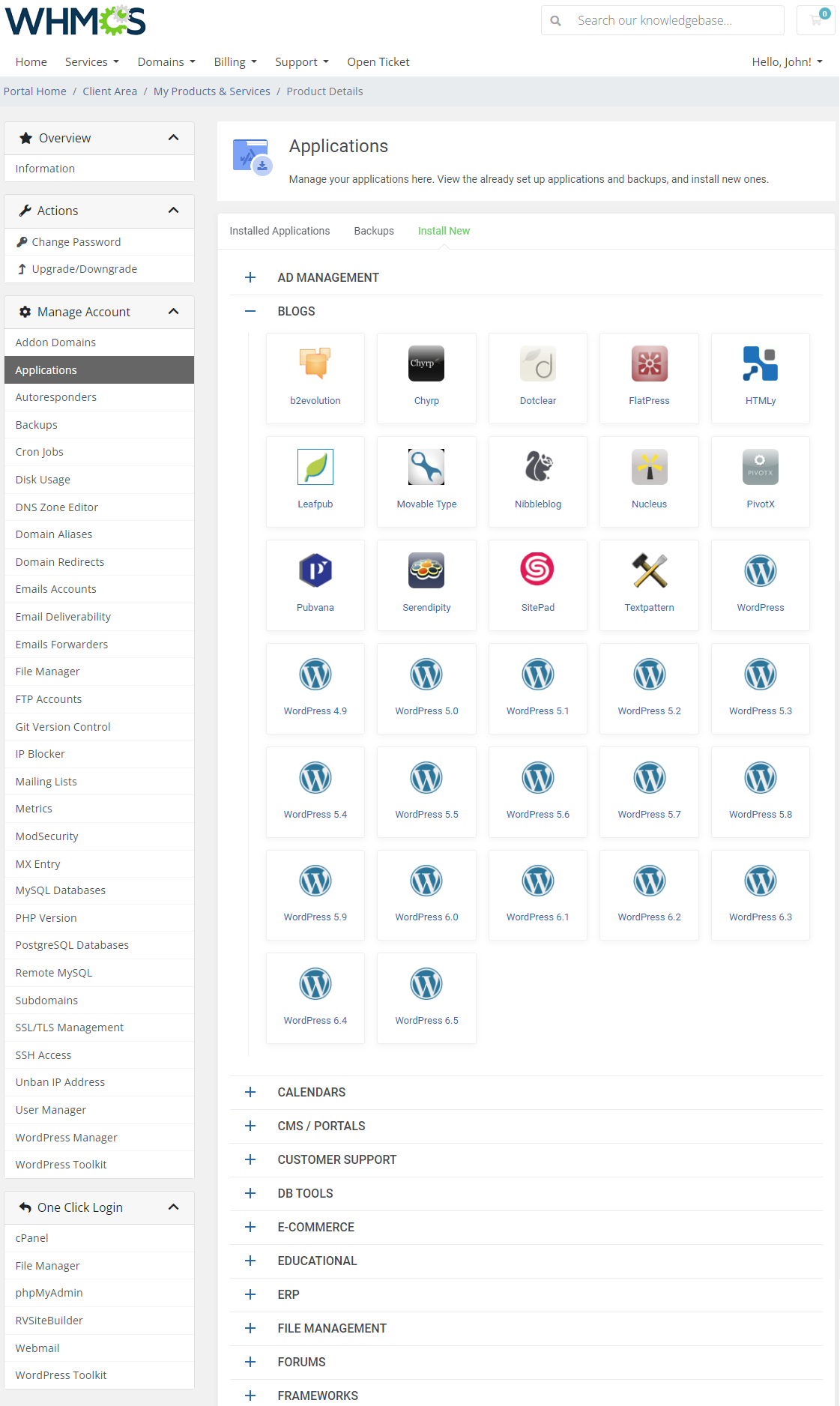
Task: Open MySQL Databases in the sidebar
Action: click(x=100, y=890)
